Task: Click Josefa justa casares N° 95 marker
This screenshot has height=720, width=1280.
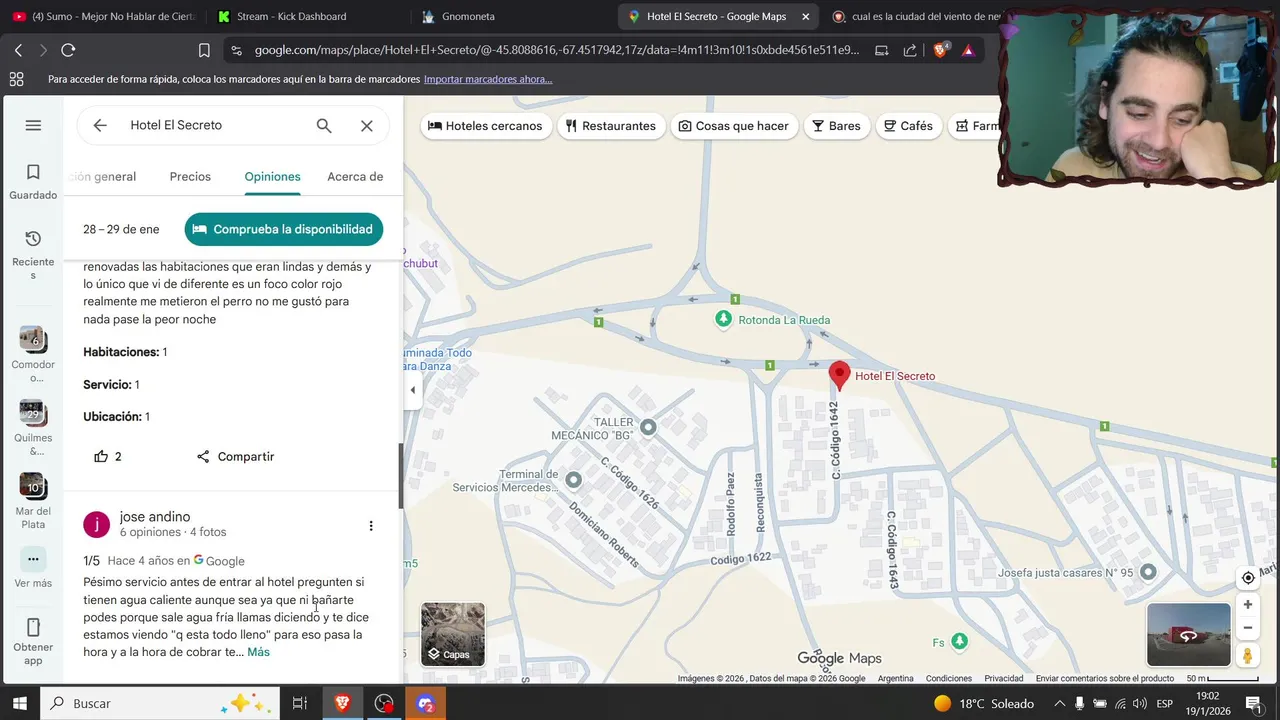Action: tap(1148, 572)
